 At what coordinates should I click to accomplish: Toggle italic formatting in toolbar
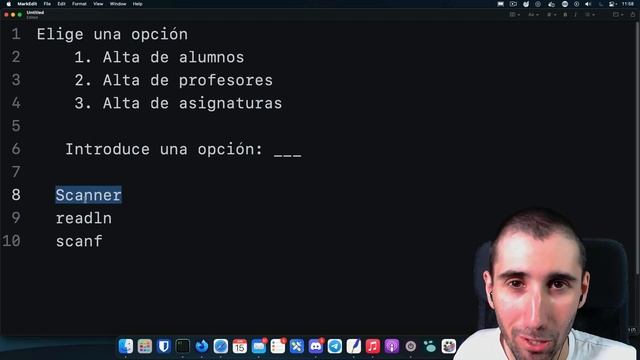576,15
